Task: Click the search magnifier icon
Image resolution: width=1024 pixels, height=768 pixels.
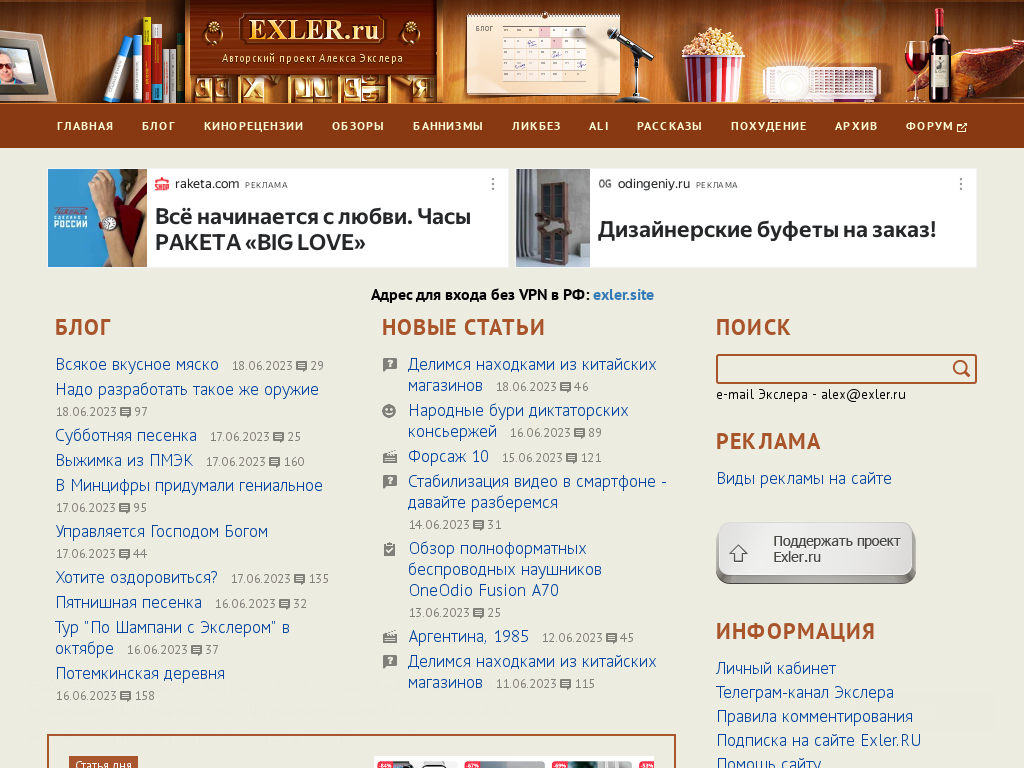Action: pyautogui.click(x=961, y=369)
